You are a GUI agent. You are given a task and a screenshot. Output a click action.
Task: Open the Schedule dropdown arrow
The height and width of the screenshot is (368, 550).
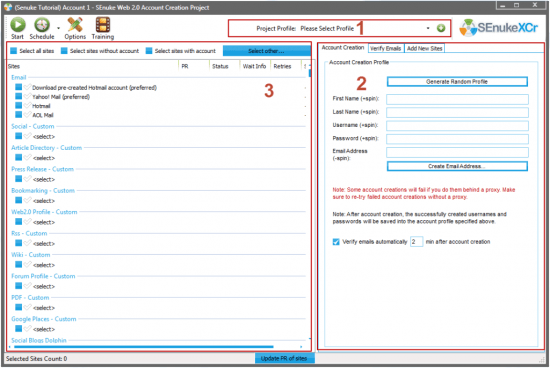point(58,28)
